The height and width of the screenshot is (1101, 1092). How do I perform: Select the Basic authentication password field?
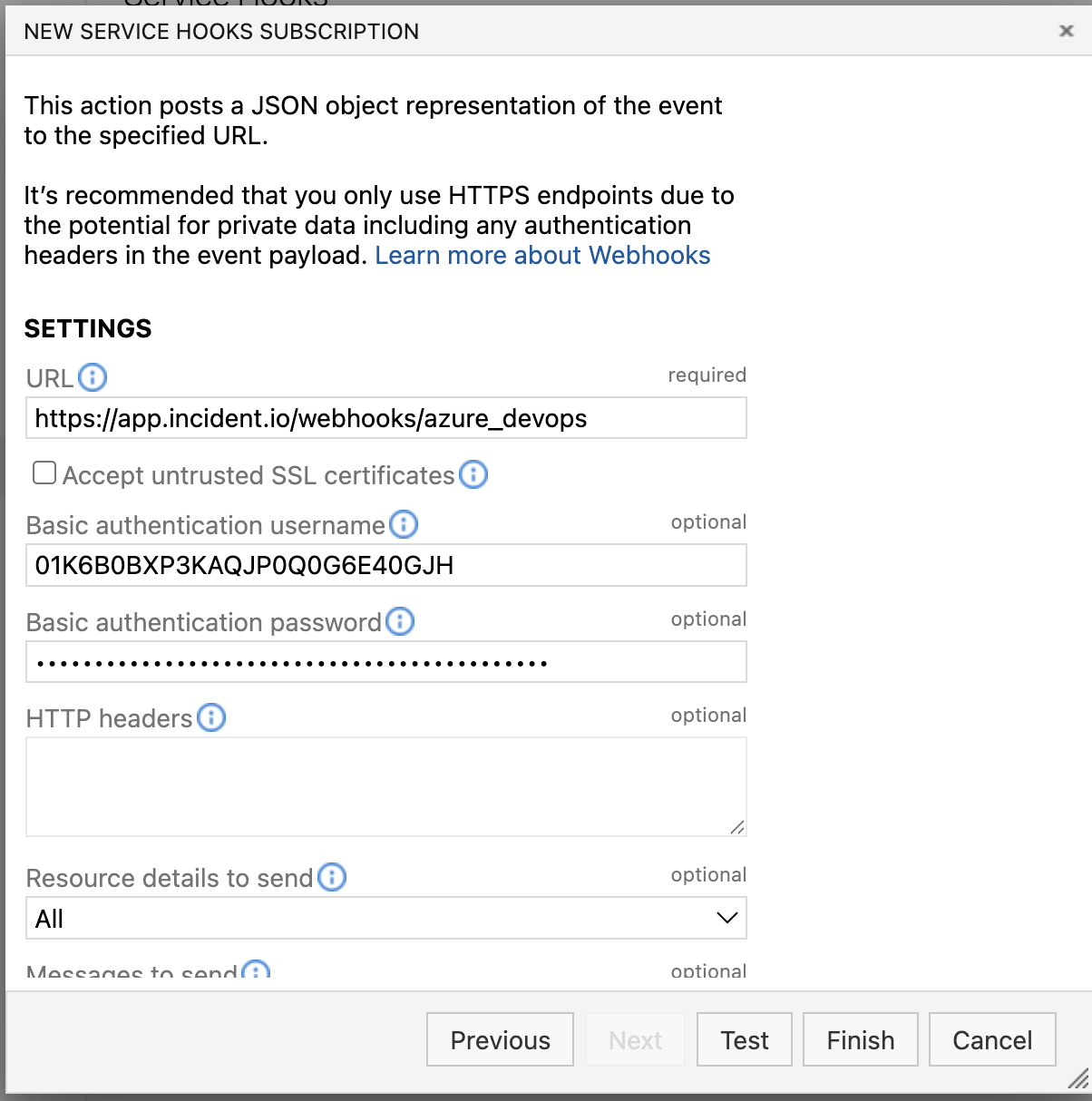[x=386, y=662]
